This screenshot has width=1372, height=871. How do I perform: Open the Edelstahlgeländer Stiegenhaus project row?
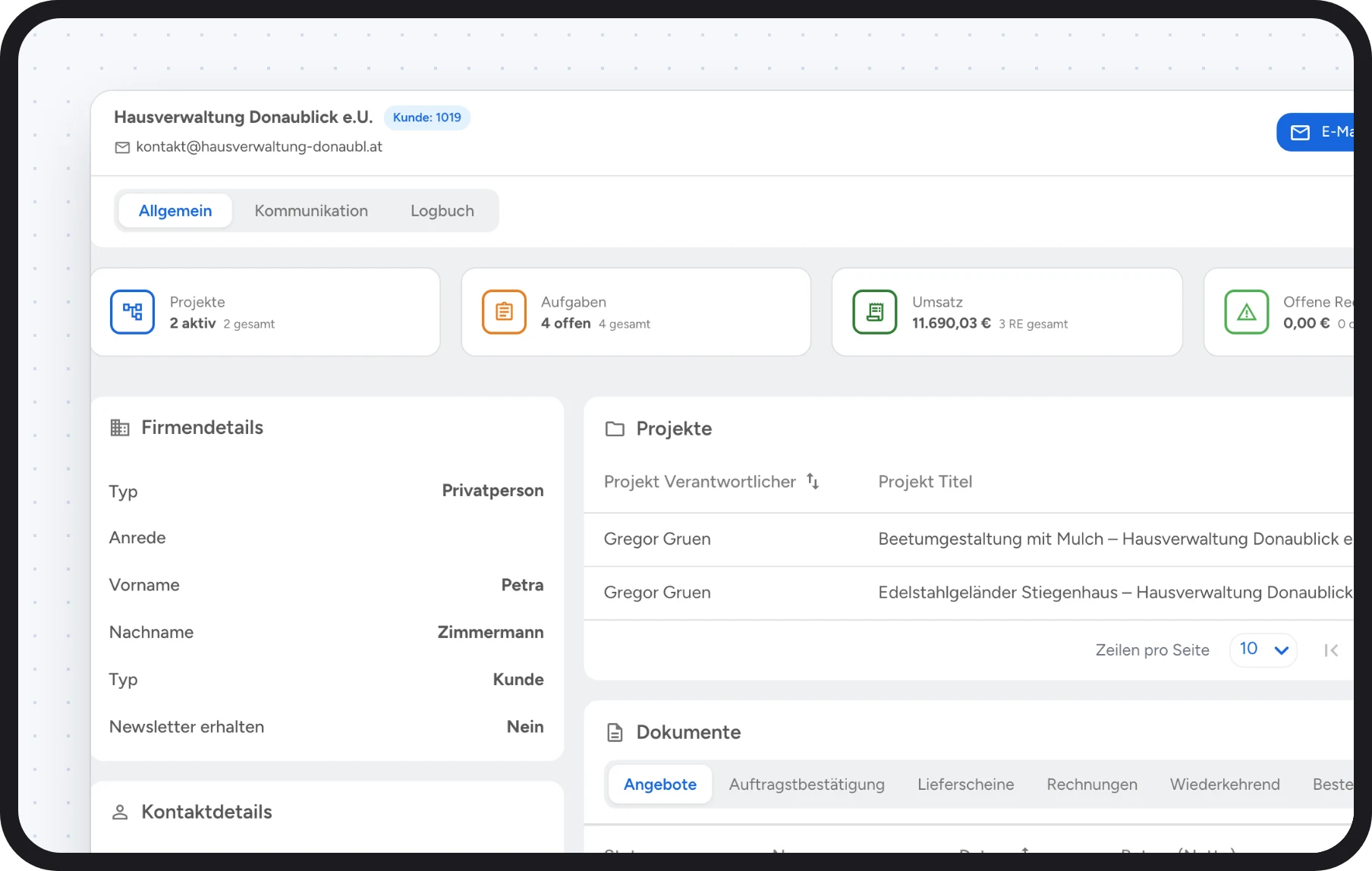click(969, 593)
